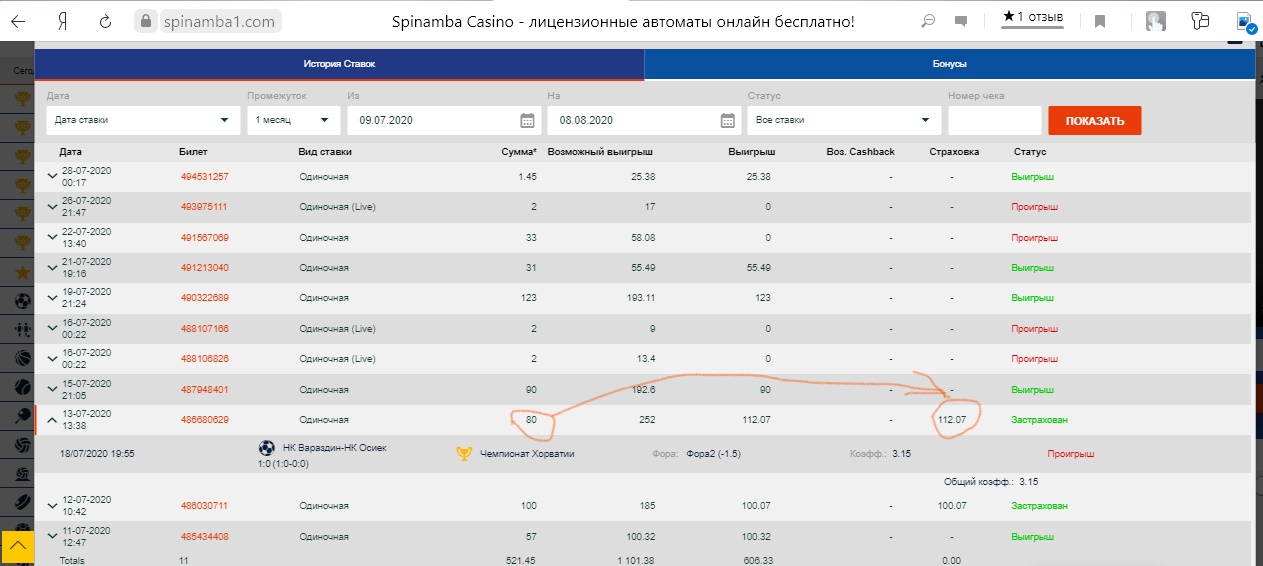Select the volleyball sport icon in sidebar
Viewport: 1263px width, 566px height.
pyautogui.click(x=22, y=444)
